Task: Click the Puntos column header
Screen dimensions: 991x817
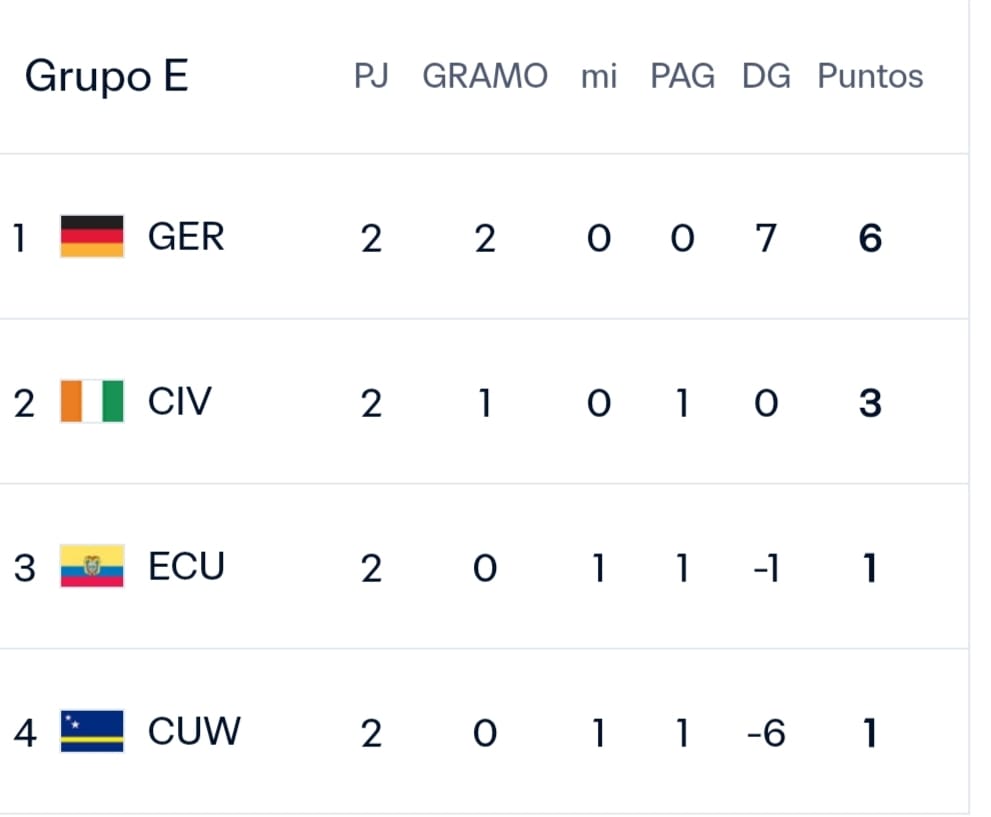Action: (x=870, y=76)
